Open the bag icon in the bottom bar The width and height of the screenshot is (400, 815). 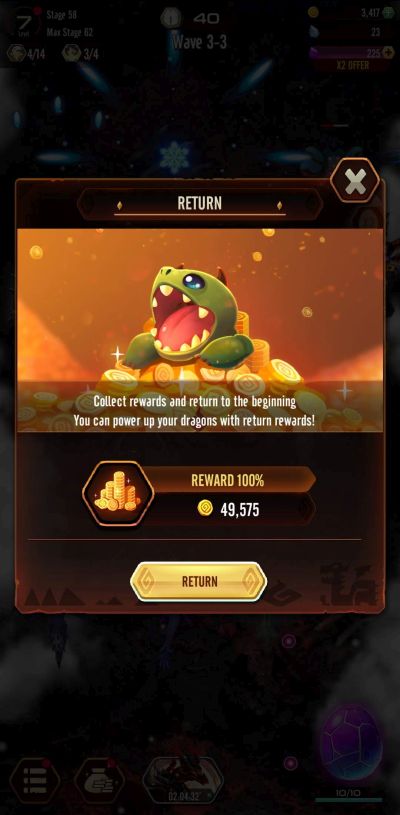pyautogui.click(x=99, y=780)
